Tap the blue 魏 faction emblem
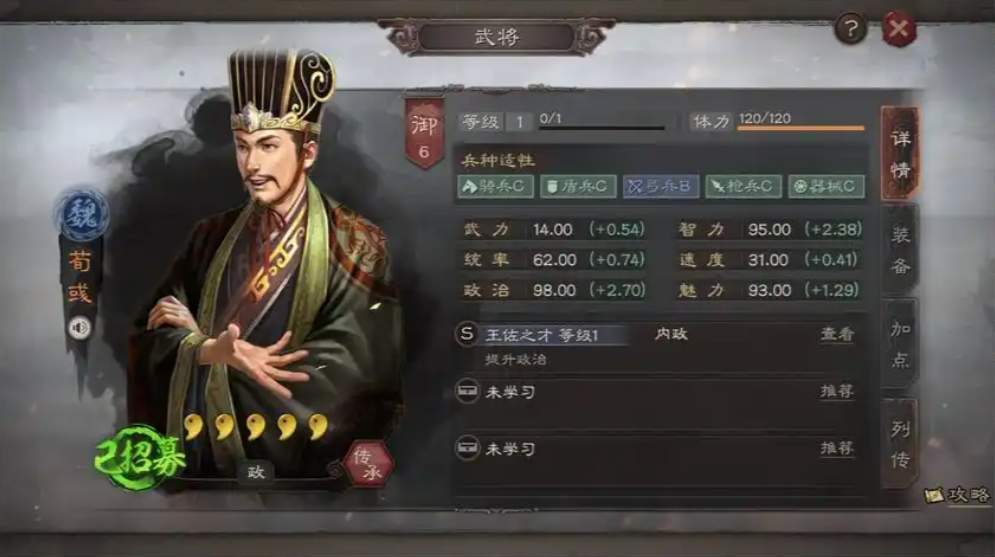This screenshot has height=557, width=995. (x=81, y=214)
